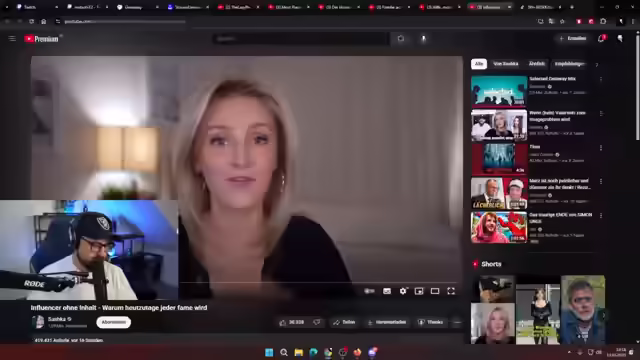Open the three-dot menu for the Merz video
Screen dimensions: 640x360
point(601,182)
